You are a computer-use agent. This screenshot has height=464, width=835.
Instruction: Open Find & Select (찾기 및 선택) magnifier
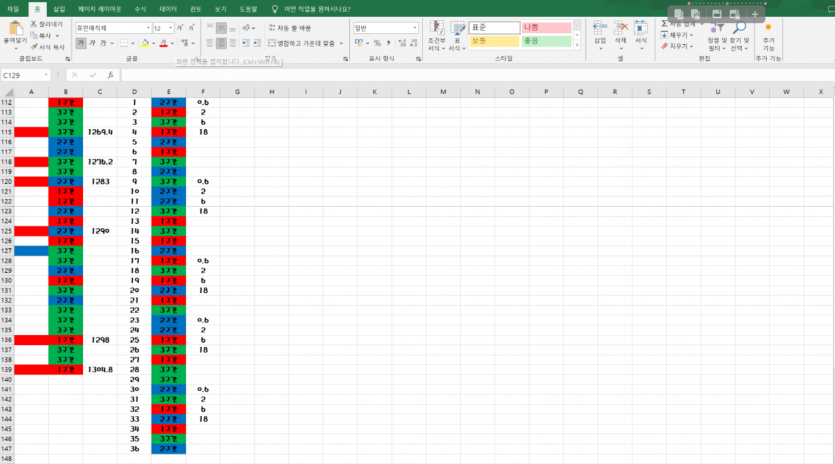point(739,36)
